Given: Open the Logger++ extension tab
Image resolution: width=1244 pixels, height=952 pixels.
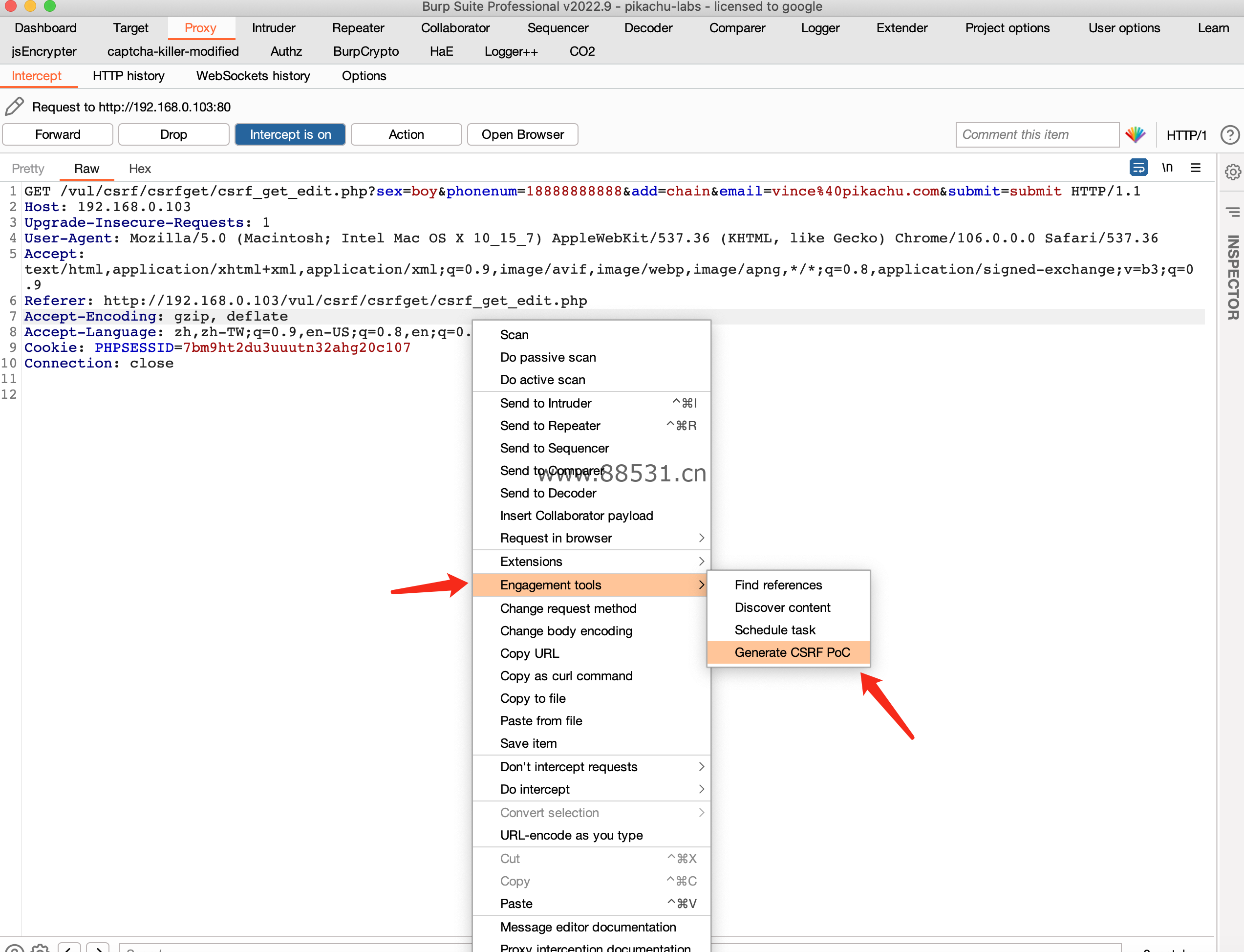Looking at the screenshot, I should click(x=511, y=51).
